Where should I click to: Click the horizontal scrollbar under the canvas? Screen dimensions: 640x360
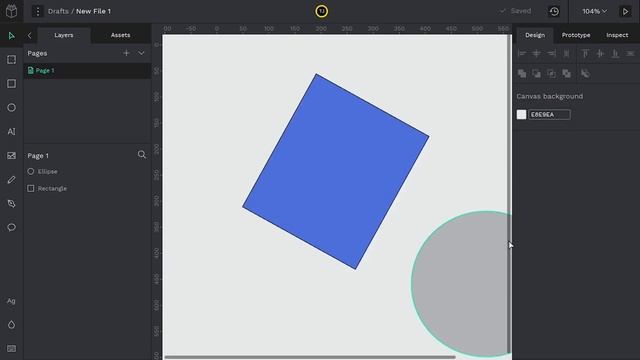click(310, 357)
